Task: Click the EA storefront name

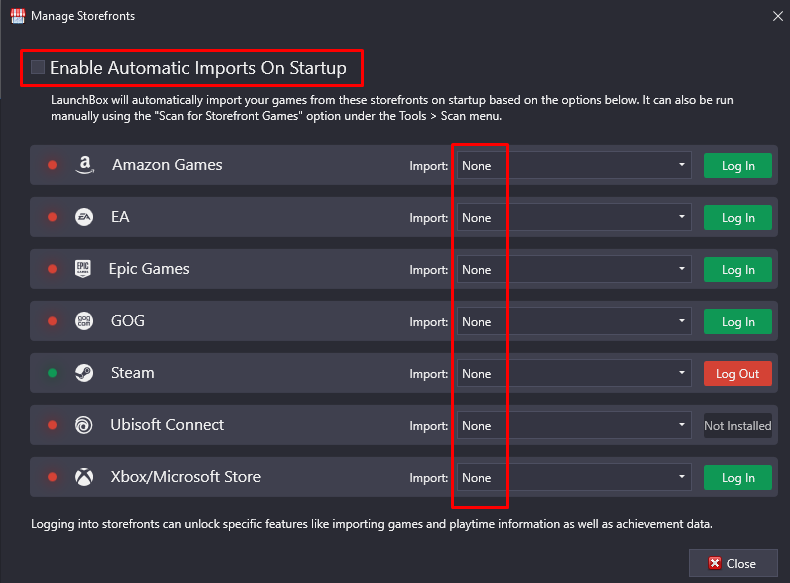Action: (x=120, y=217)
